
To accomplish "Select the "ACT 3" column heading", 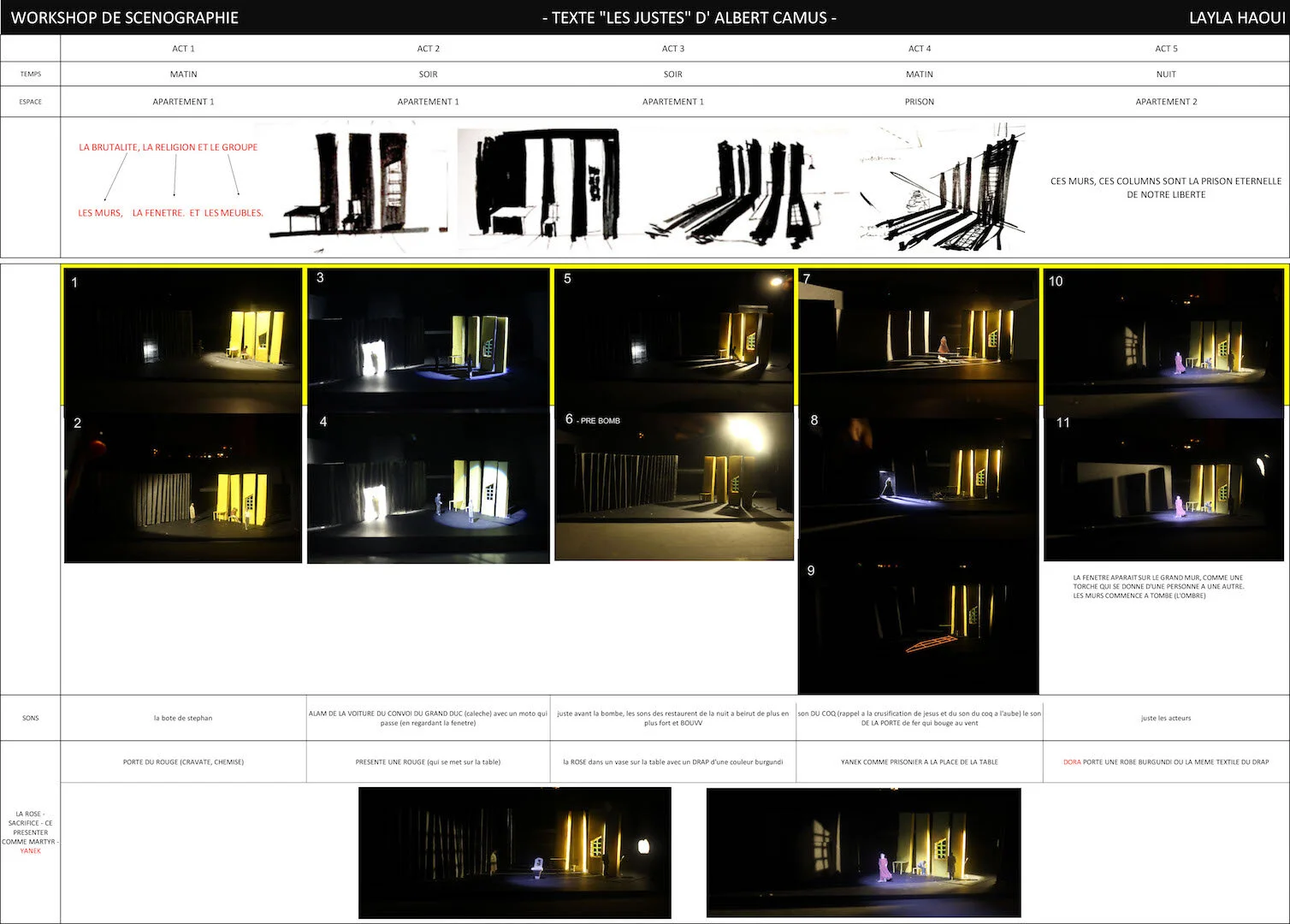I will pyautogui.click(x=673, y=49).
